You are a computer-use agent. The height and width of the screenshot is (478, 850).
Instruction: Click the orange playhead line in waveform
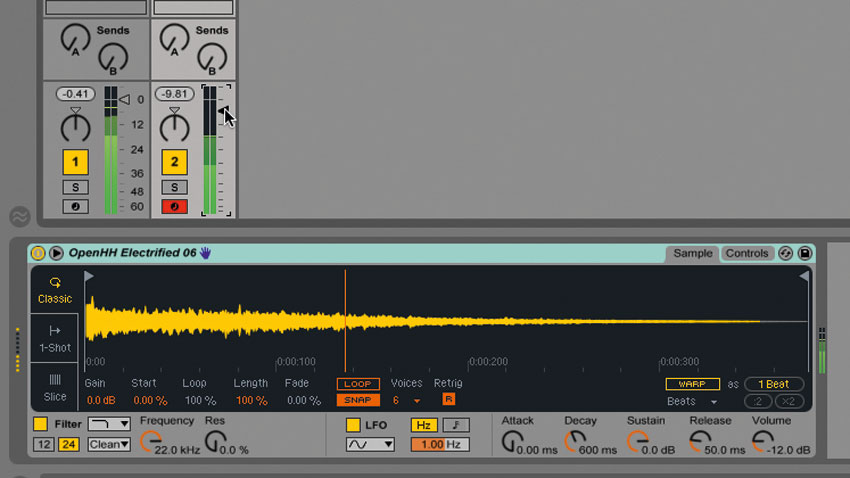point(345,321)
